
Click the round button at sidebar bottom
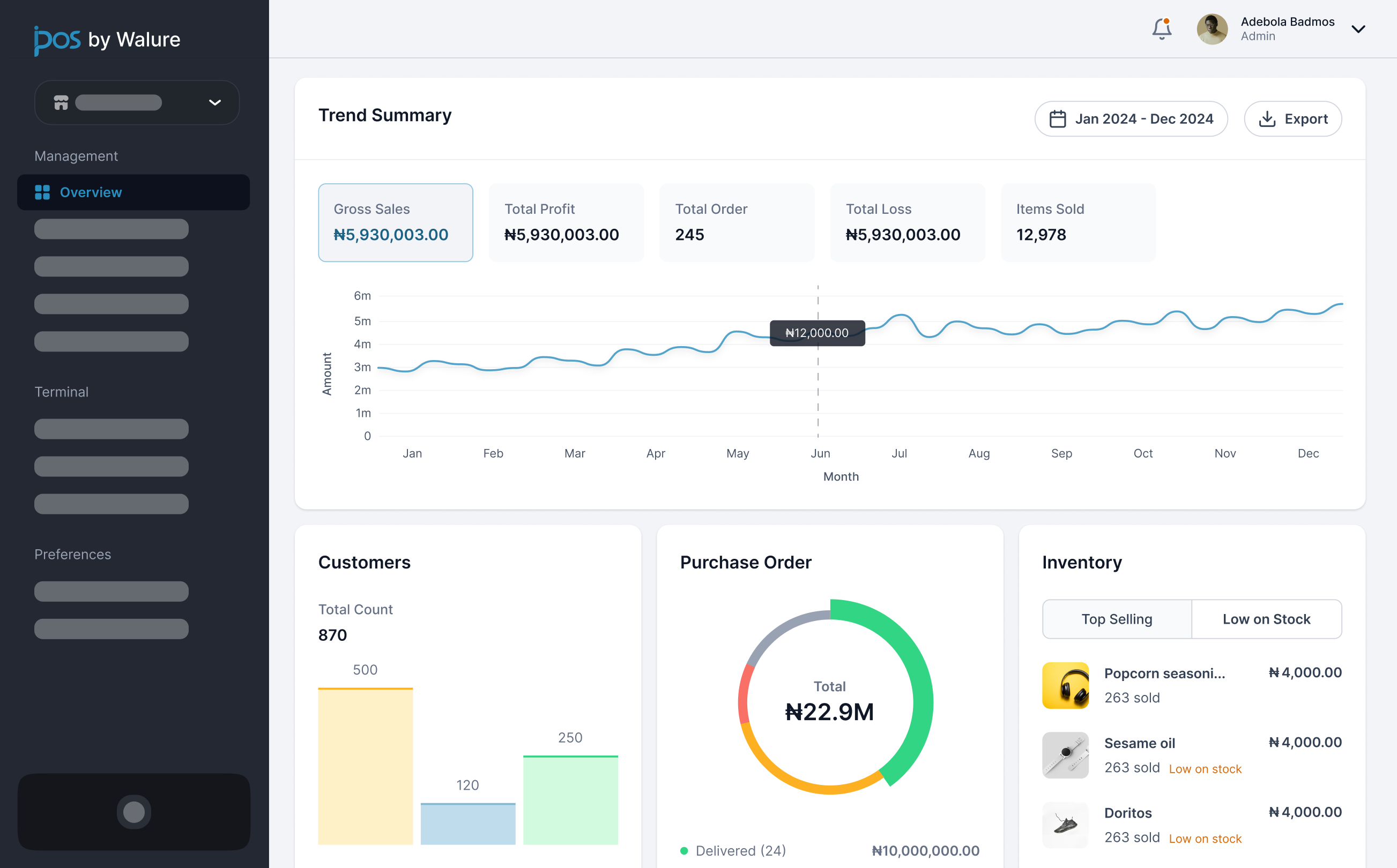pyautogui.click(x=134, y=811)
